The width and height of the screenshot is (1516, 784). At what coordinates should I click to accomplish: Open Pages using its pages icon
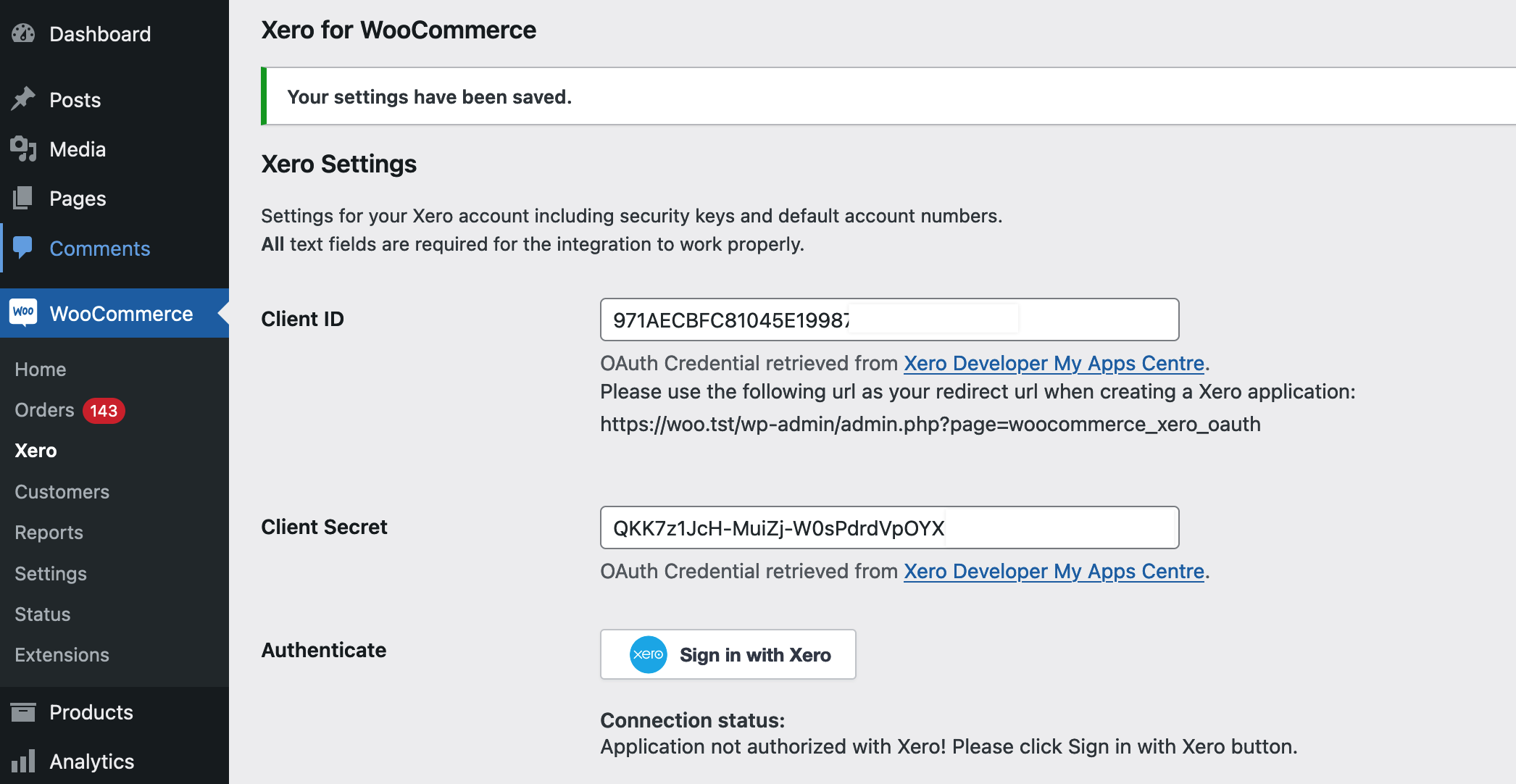click(x=24, y=198)
